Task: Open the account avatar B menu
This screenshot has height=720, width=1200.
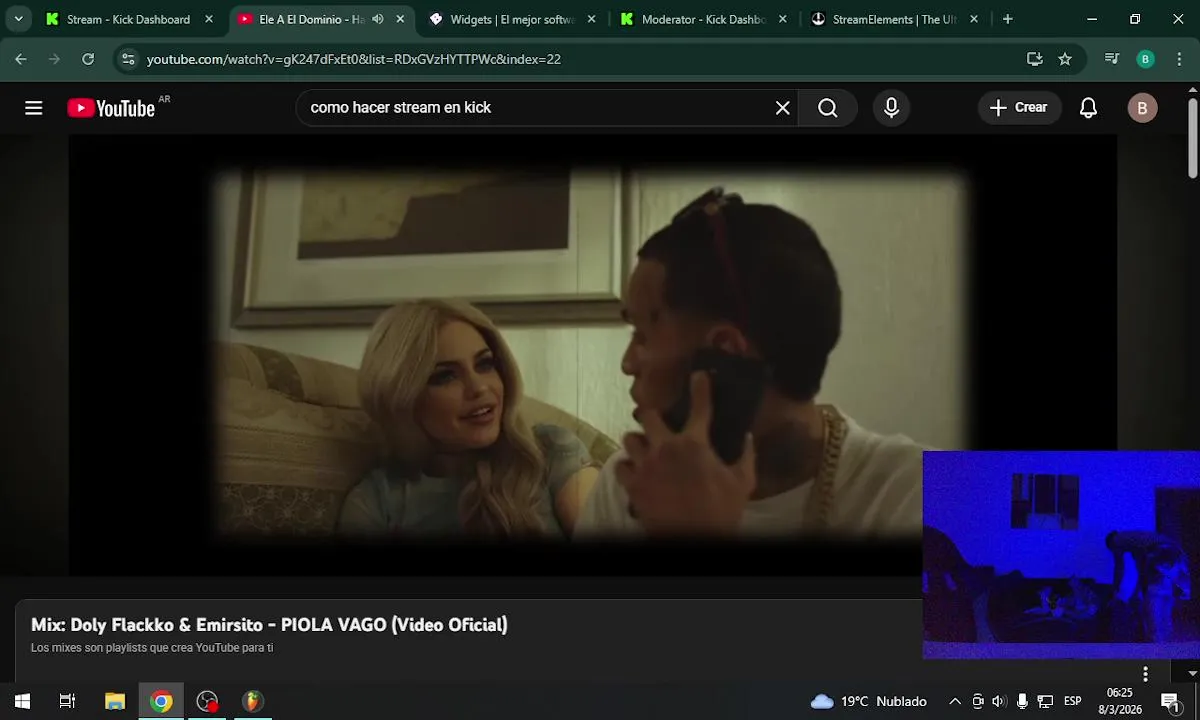Action: [x=1142, y=108]
